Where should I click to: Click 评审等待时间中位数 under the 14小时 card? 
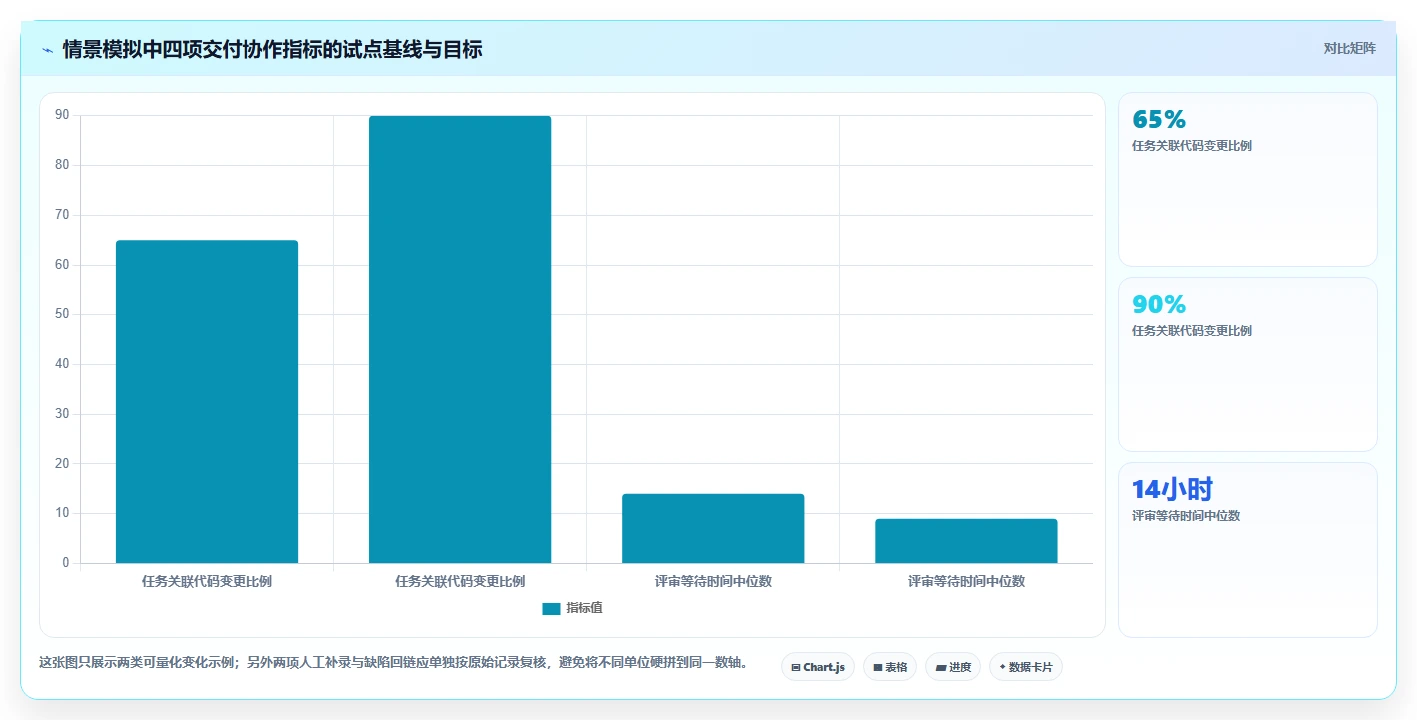[1186, 516]
